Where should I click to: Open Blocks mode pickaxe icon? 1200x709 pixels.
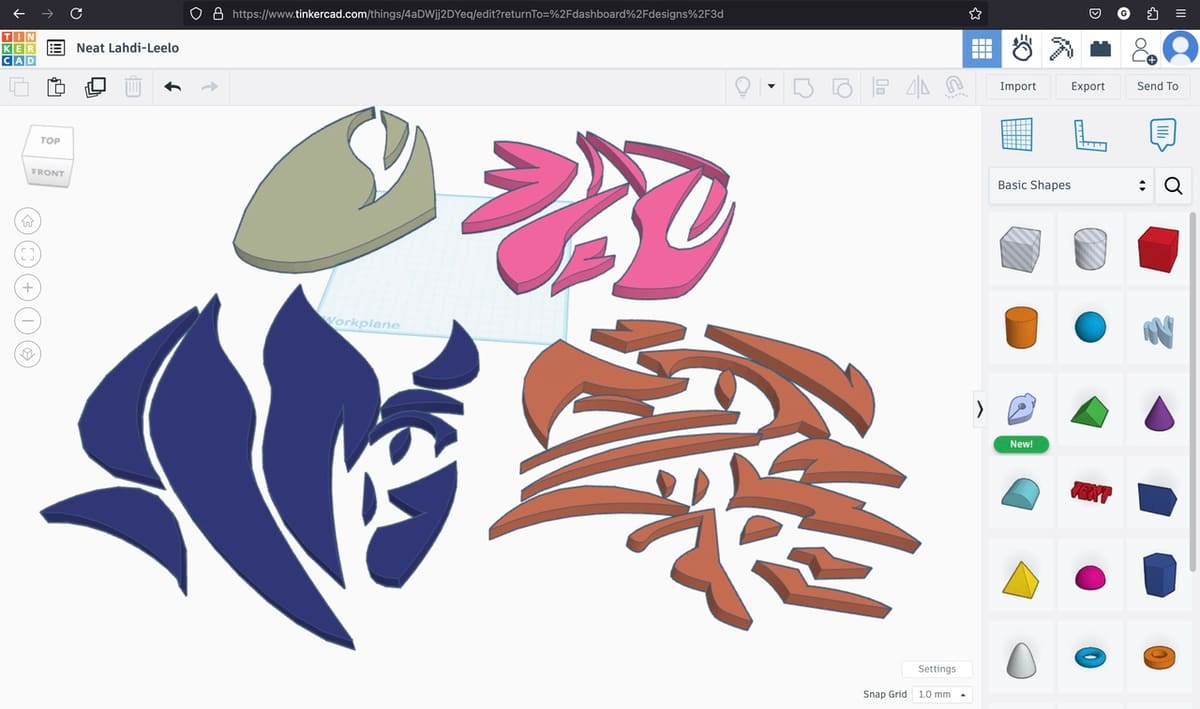coord(1060,48)
